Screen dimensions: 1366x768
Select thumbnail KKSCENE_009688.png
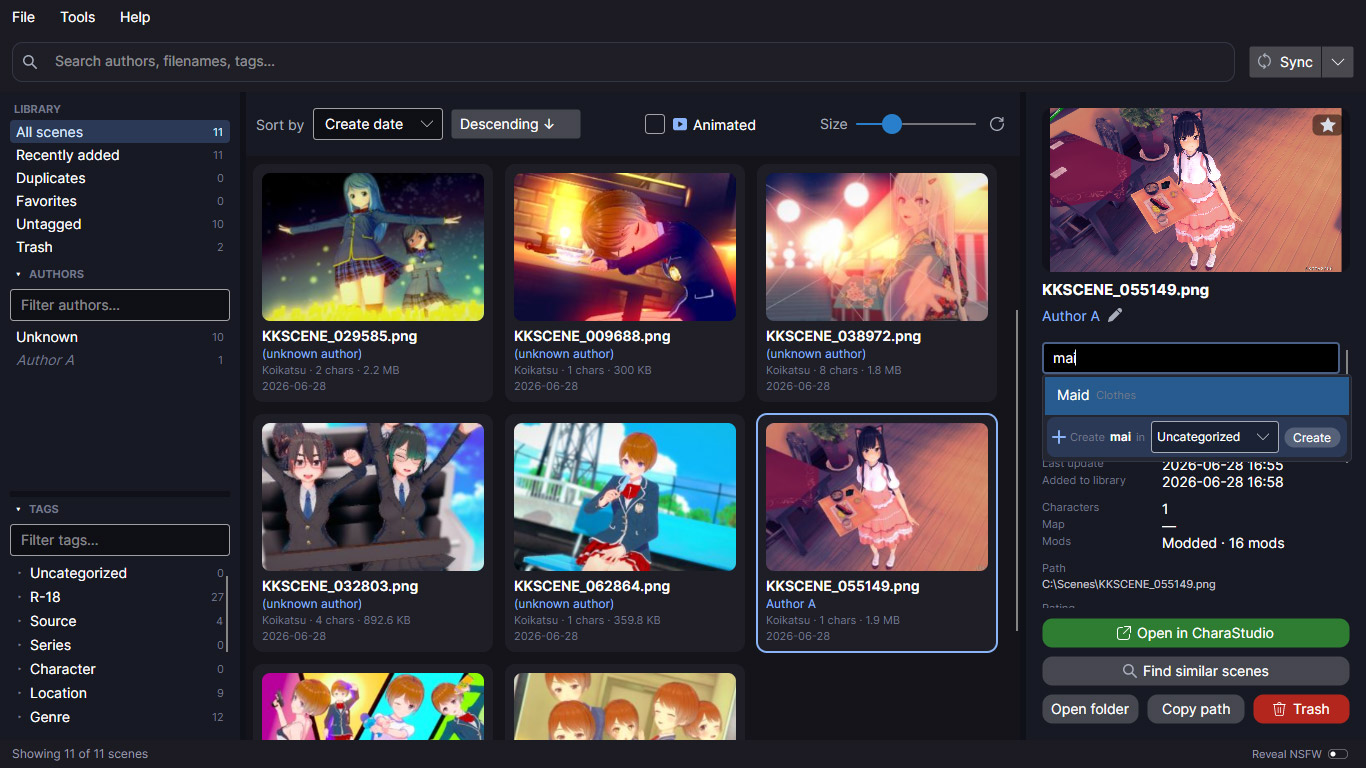[625, 247]
